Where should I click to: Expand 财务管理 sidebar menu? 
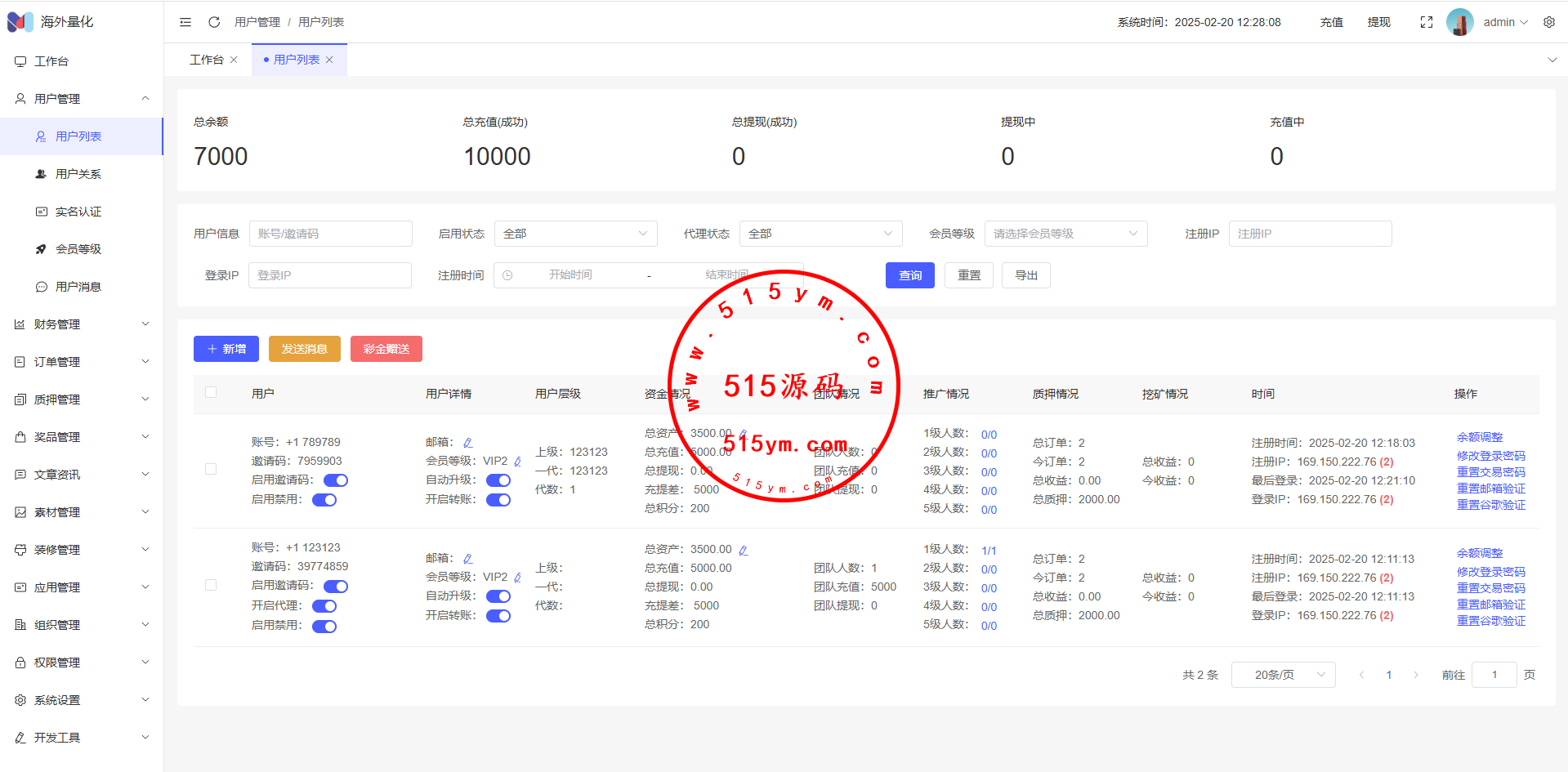click(82, 324)
